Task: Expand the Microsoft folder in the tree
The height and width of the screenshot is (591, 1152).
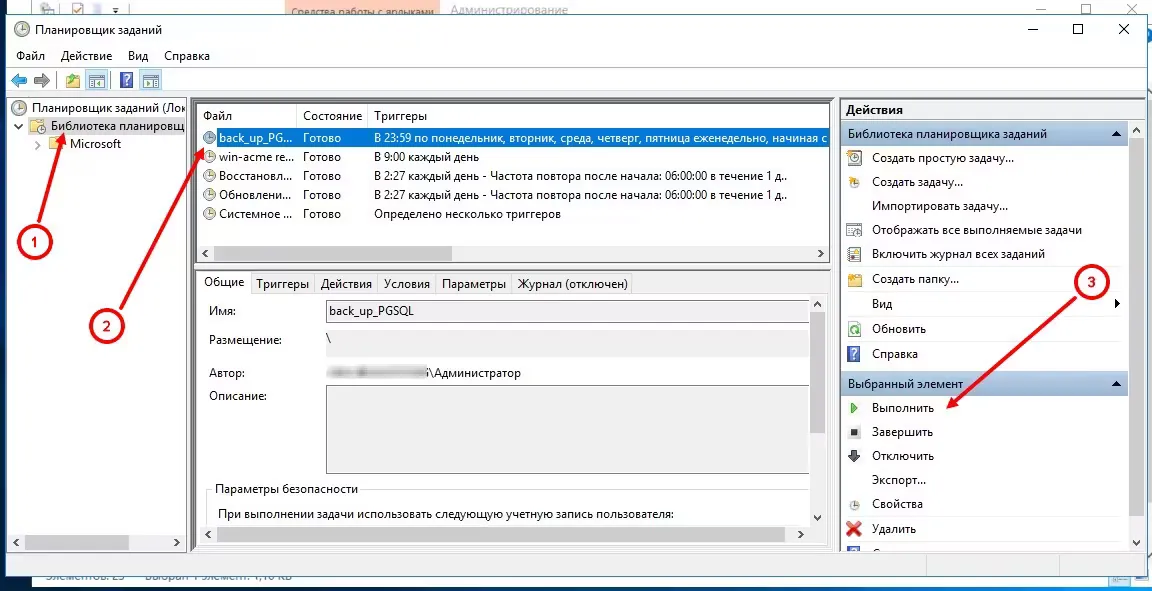Action: click(x=39, y=144)
